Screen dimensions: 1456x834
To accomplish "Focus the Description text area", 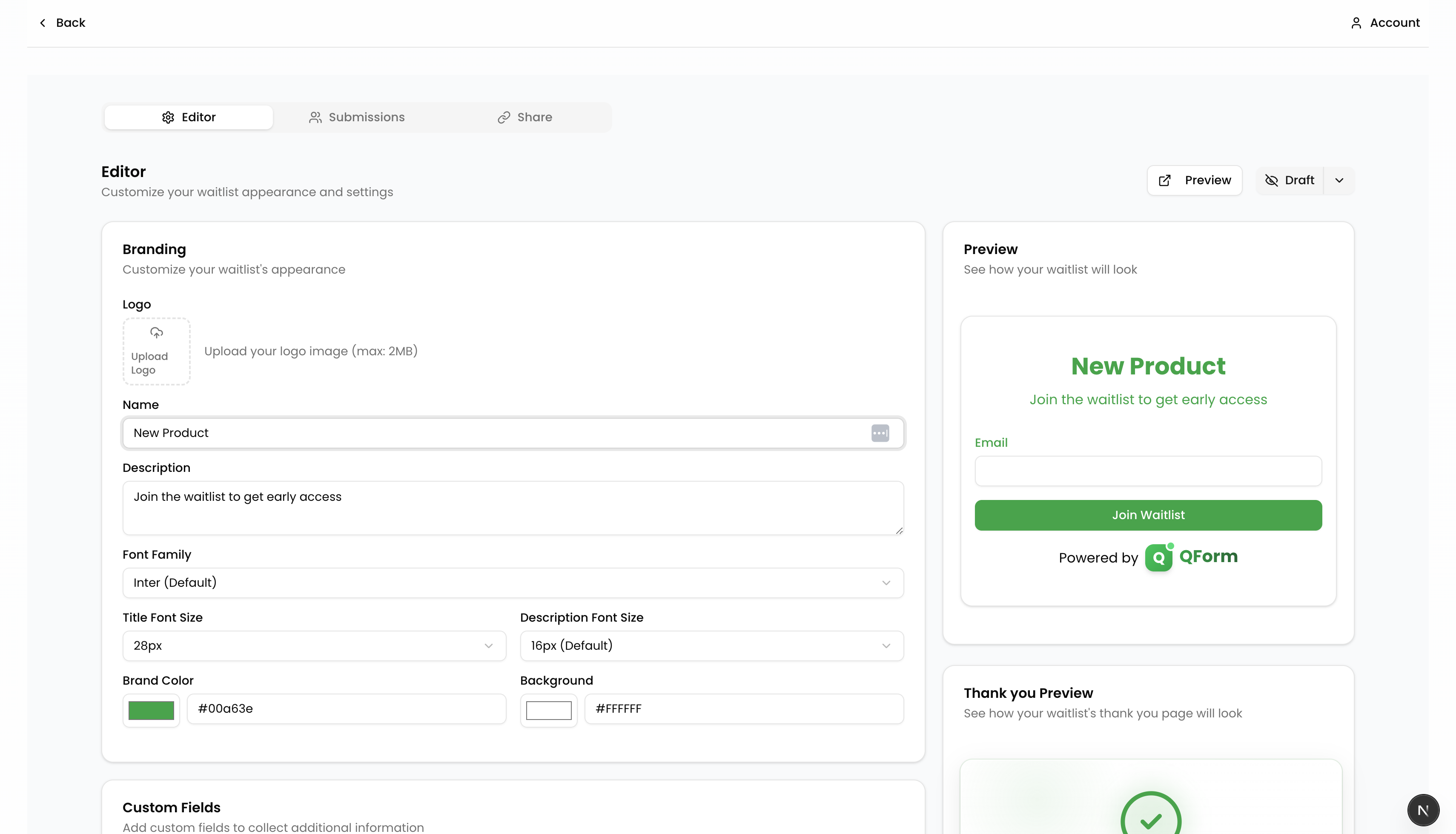I will click(x=513, y=508).
